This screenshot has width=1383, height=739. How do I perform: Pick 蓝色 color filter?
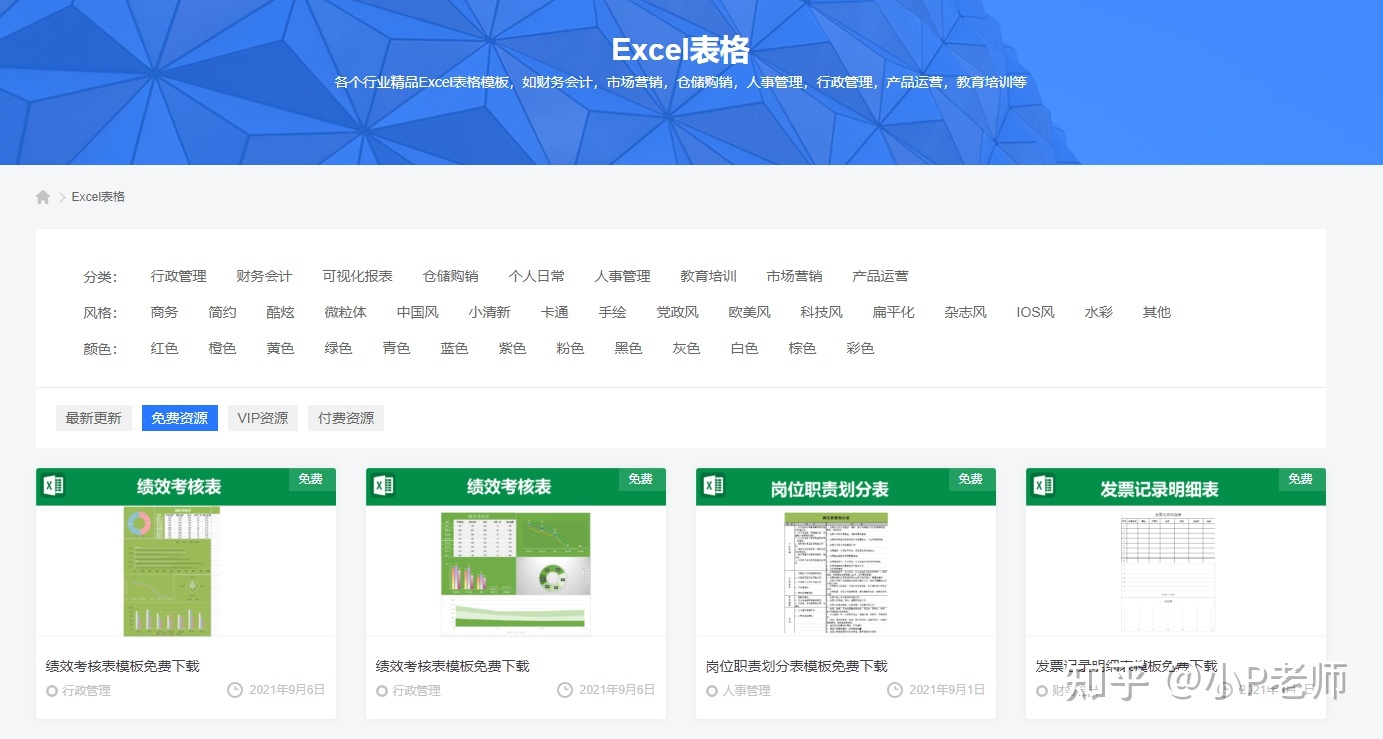coord(455,348)
